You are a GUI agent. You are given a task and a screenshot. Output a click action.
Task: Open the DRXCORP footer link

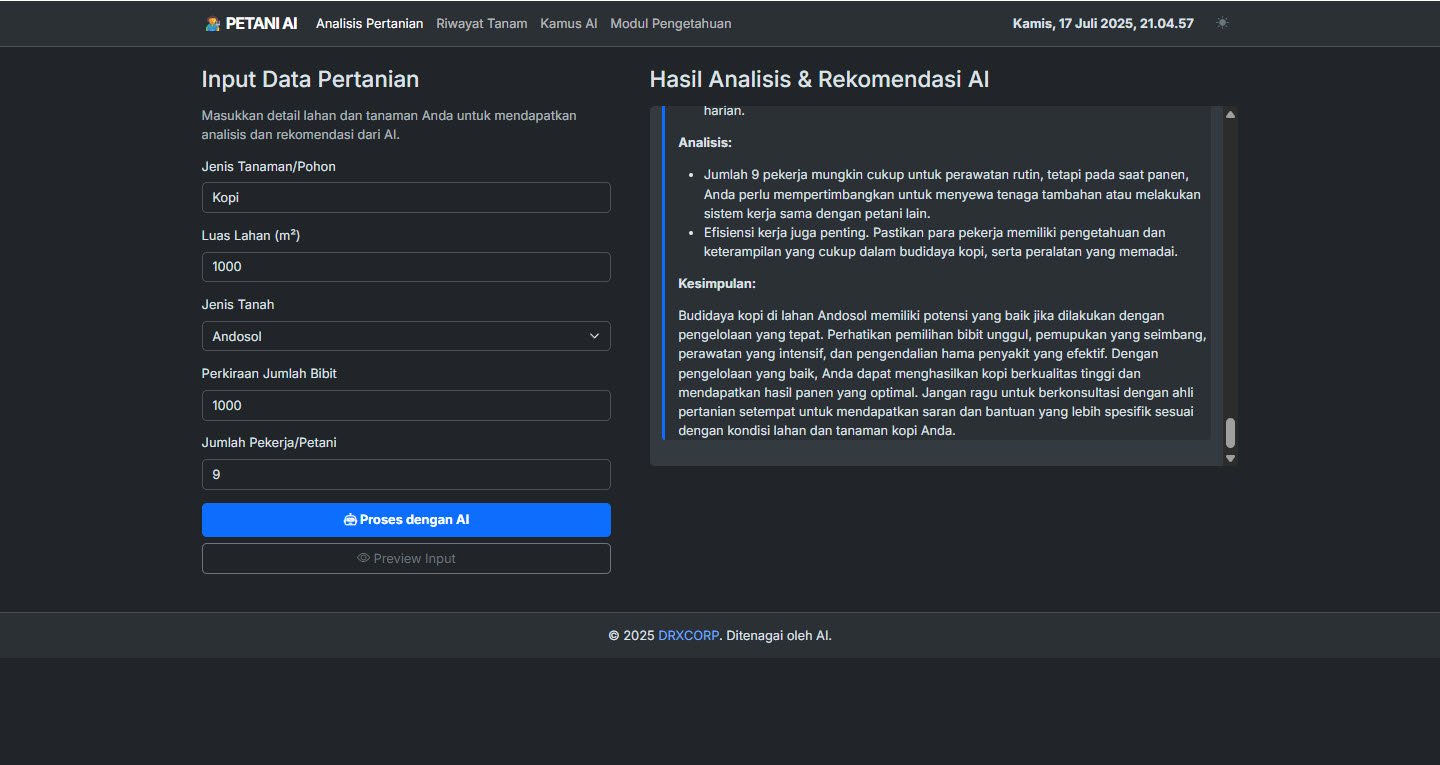pyautogui.click(x=688, y=635)
